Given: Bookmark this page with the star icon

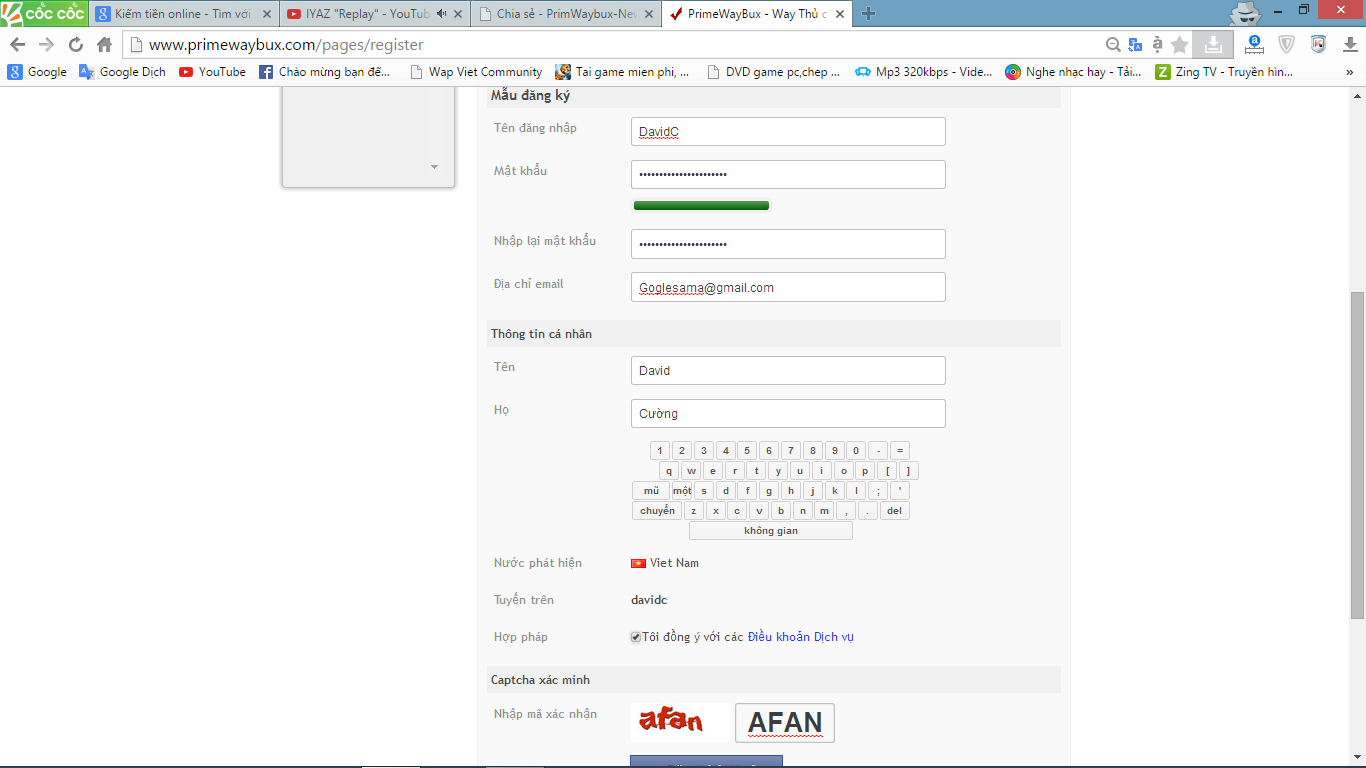Looking at the screenshot, I should coord(1180,45).
